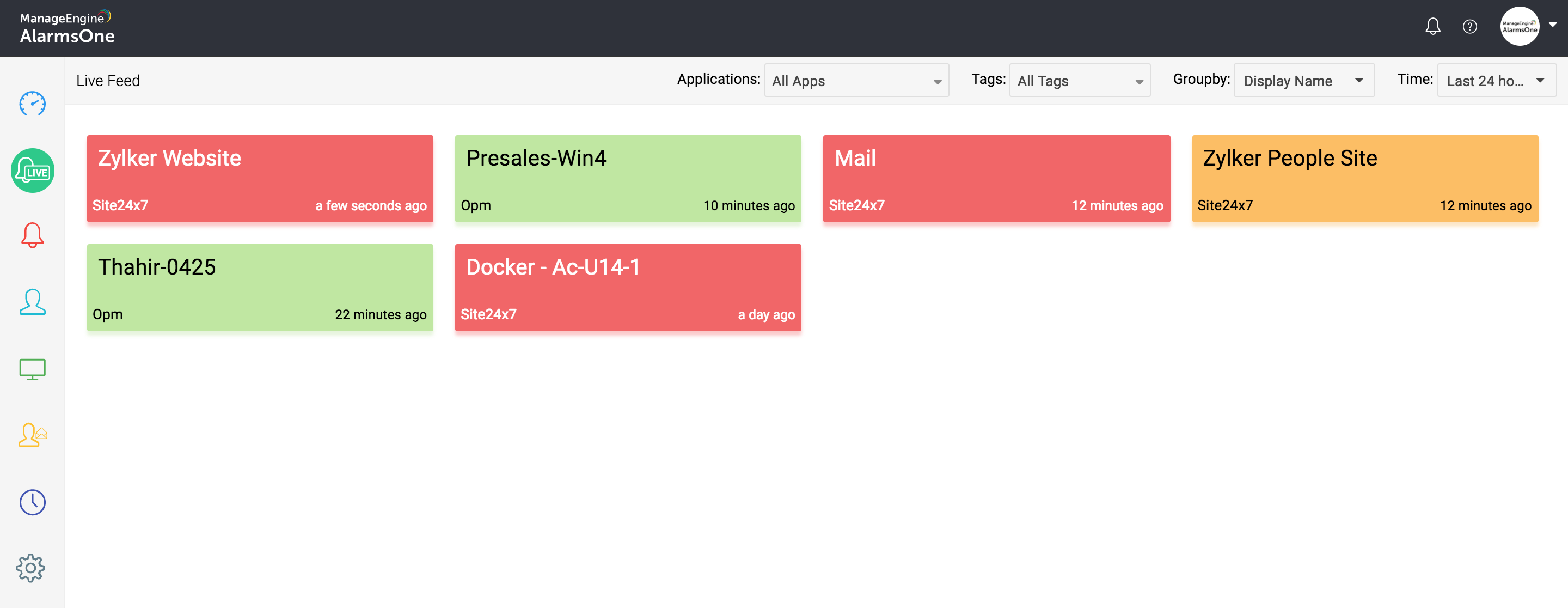Open the dashboard speedometer icon in sidebar
1568x608 pixels.
point(32,104)
